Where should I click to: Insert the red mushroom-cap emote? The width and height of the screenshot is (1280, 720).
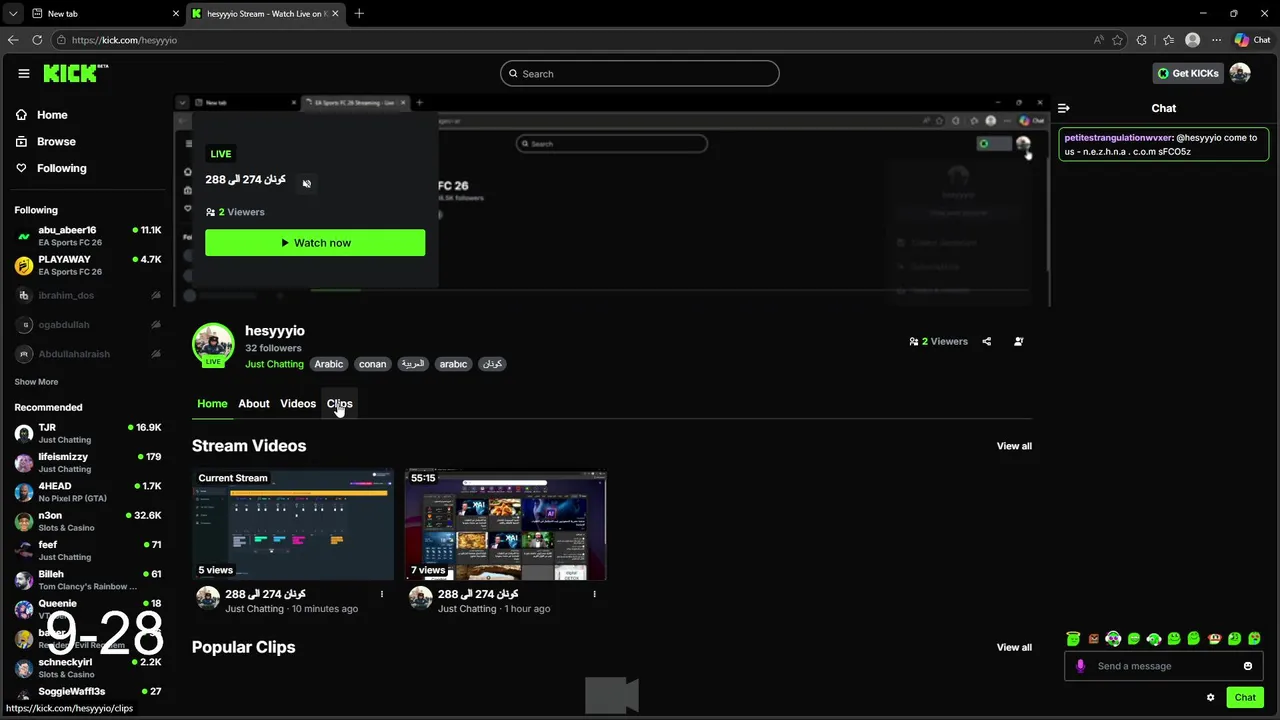[x=1214, y=638]
